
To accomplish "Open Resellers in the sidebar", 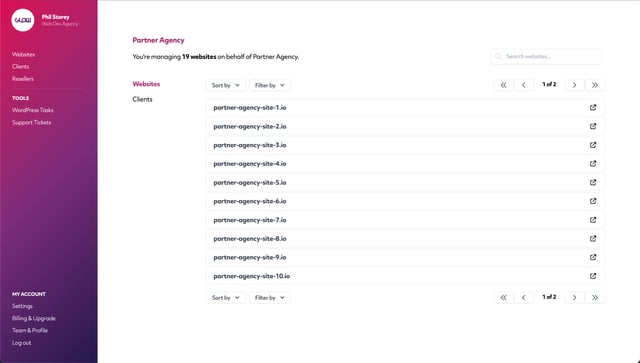I will click(23, 79).
